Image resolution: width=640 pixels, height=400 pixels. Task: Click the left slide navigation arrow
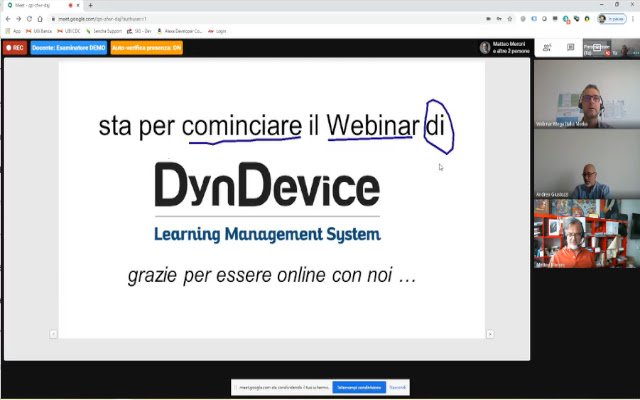pyautogui.click(x=53, y=334)
